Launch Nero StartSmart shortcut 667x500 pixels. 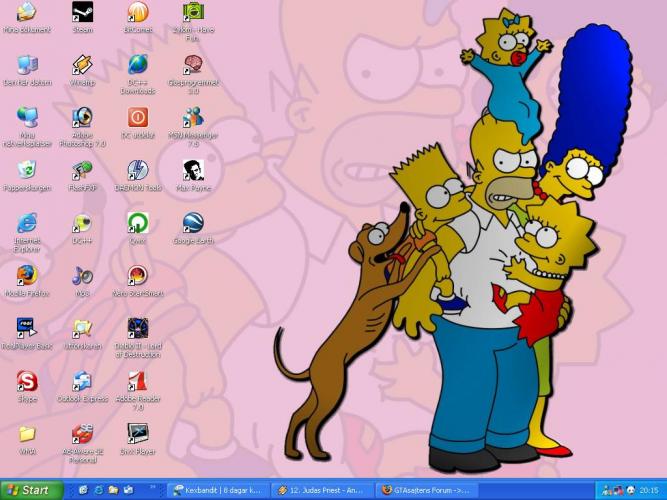click(x=137, y=275)
